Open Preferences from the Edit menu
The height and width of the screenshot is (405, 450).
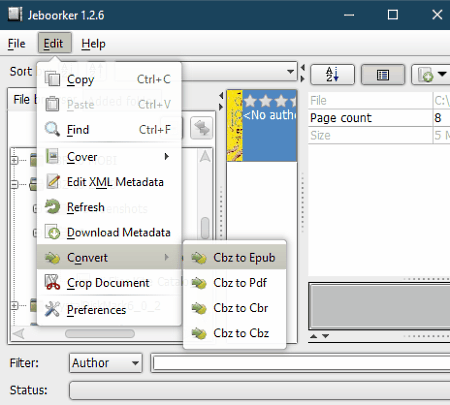(109, 310)
